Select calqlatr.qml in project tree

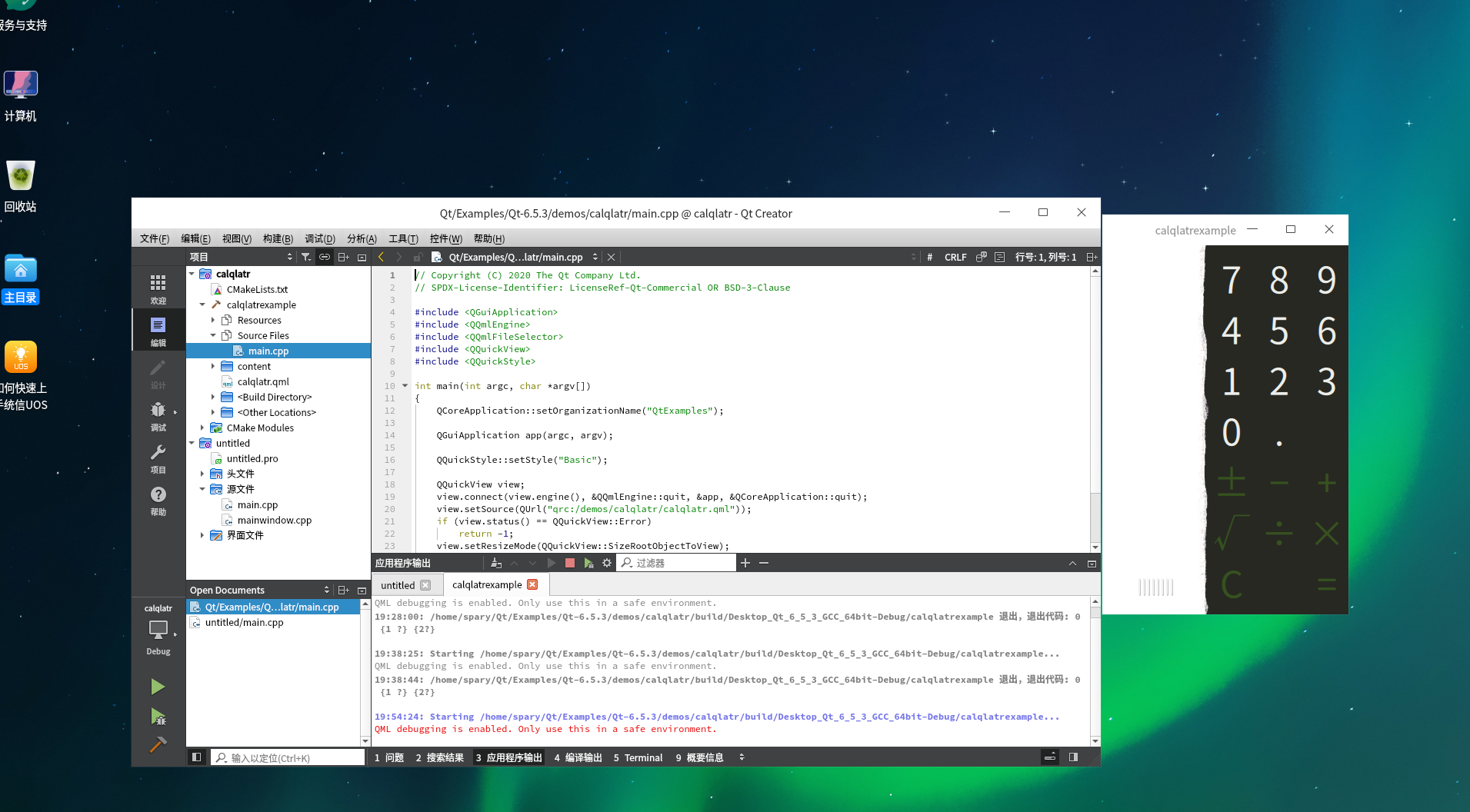click(x=263, y=381)
